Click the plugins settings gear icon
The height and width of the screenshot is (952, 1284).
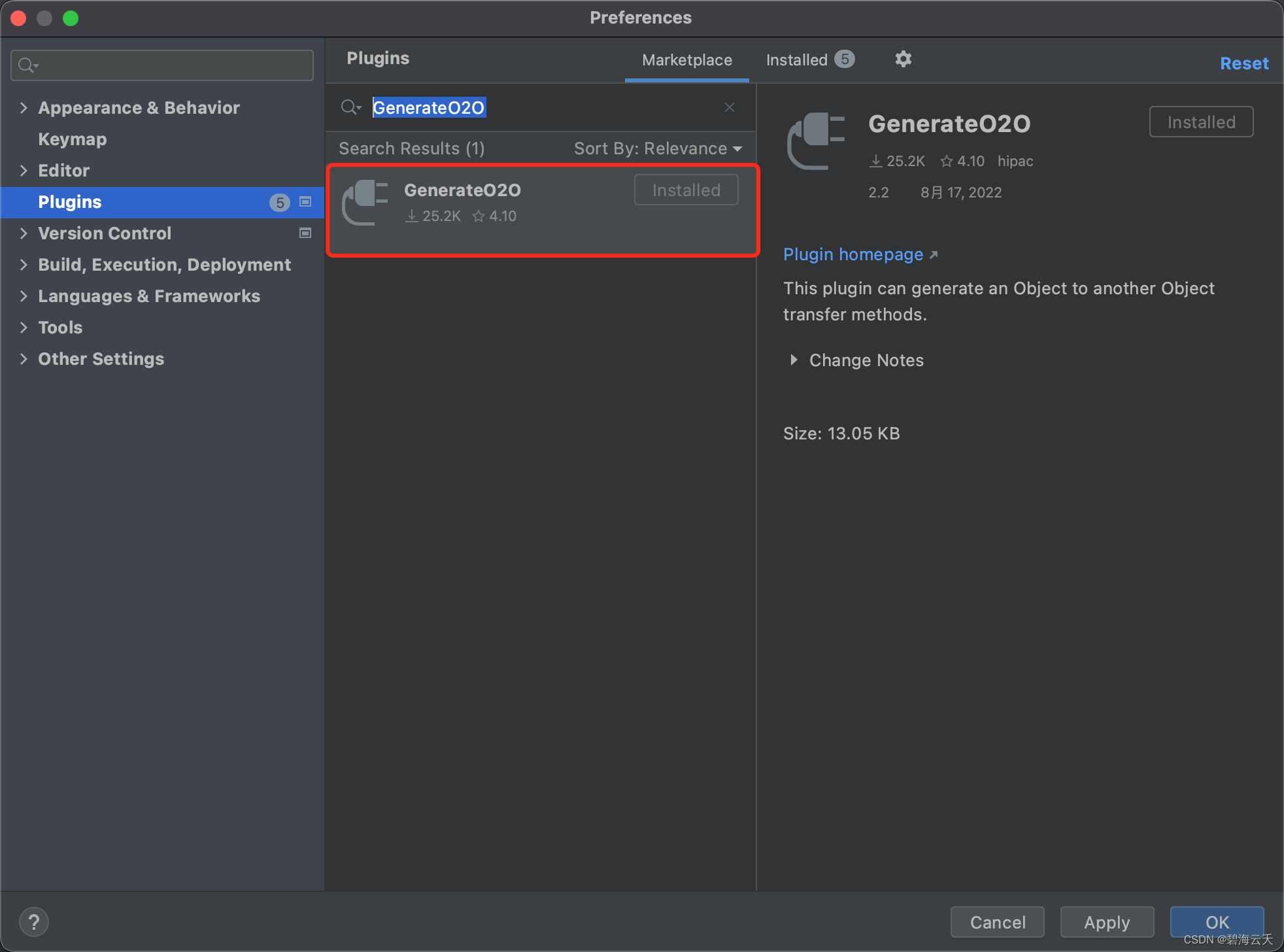click(x=903, y=59)
